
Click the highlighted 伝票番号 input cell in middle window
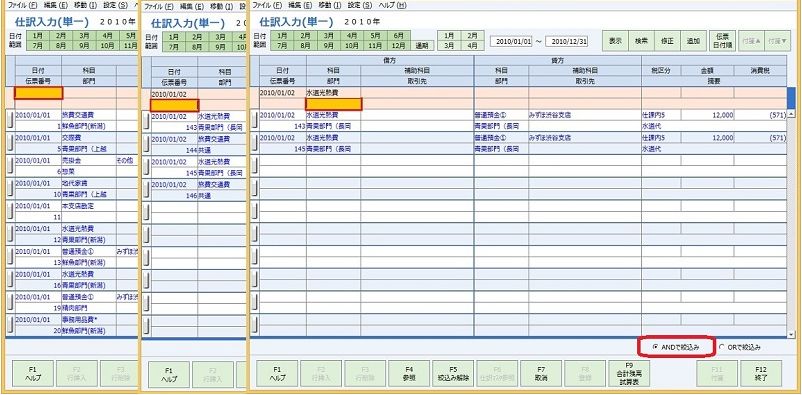pos(174,105)
